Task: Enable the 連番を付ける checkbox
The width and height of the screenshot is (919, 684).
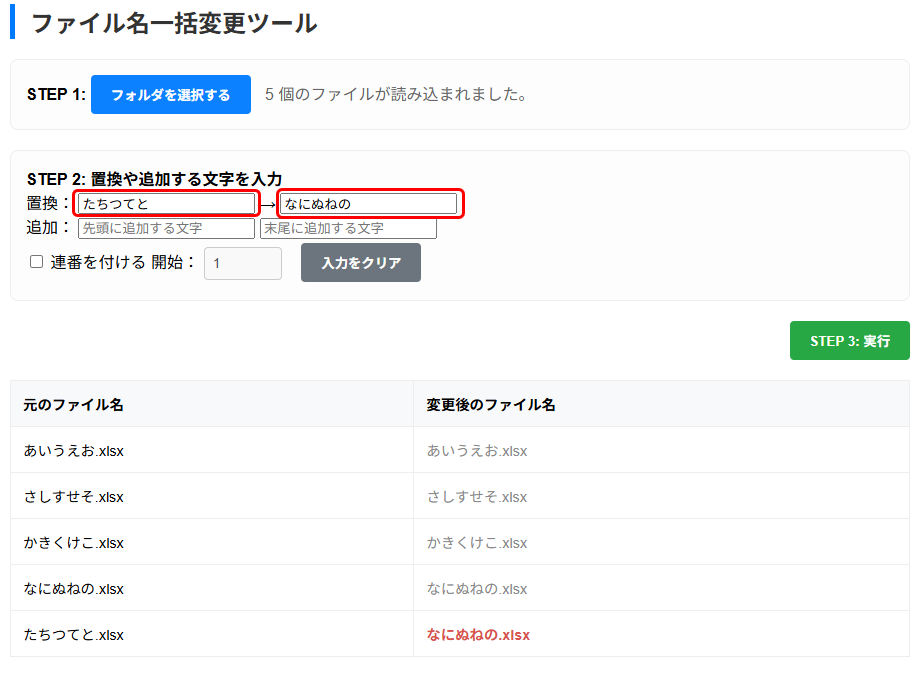Action: click(37, 262)
